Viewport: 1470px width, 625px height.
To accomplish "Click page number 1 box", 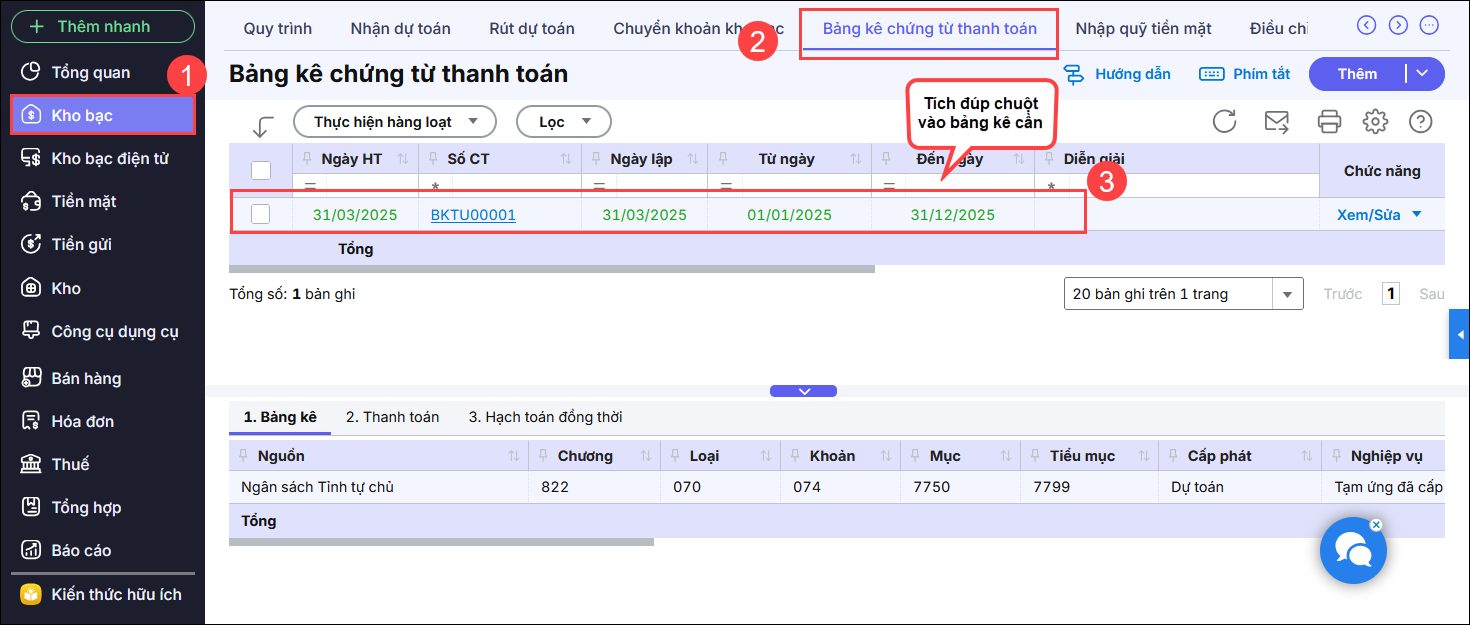I will (1391, 294).
